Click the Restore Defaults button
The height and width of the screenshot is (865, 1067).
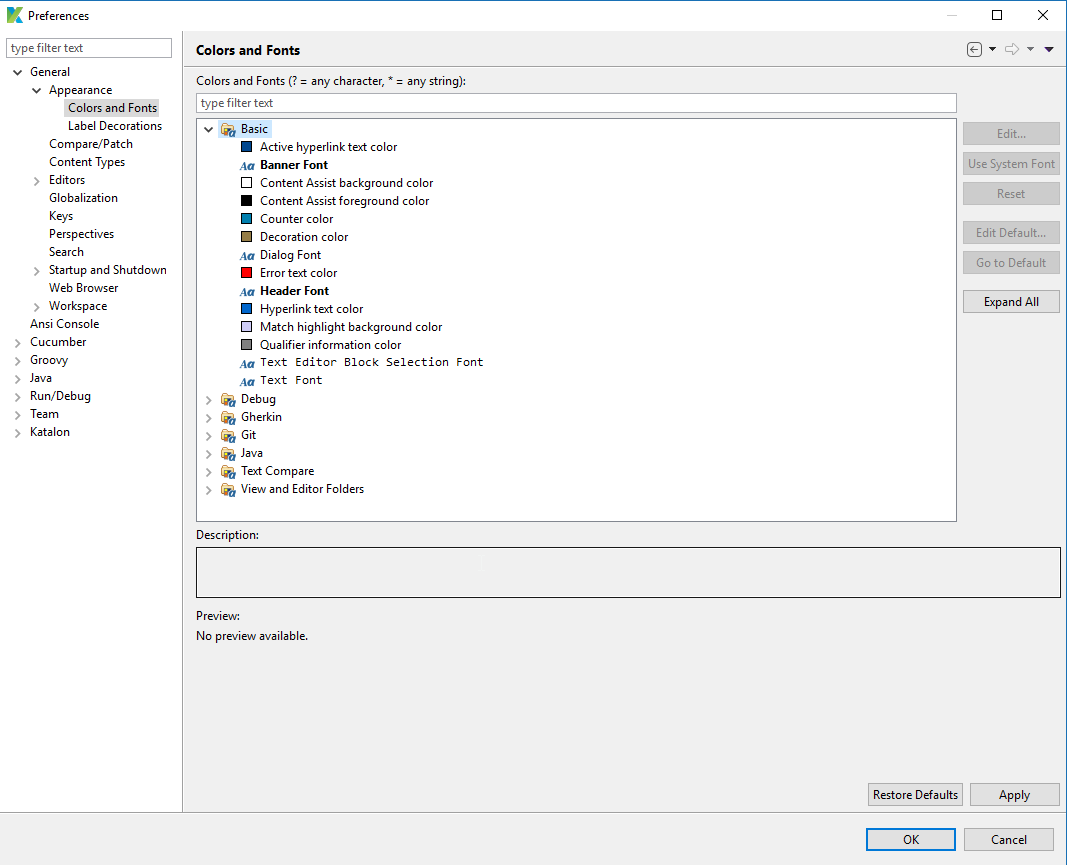915,795
